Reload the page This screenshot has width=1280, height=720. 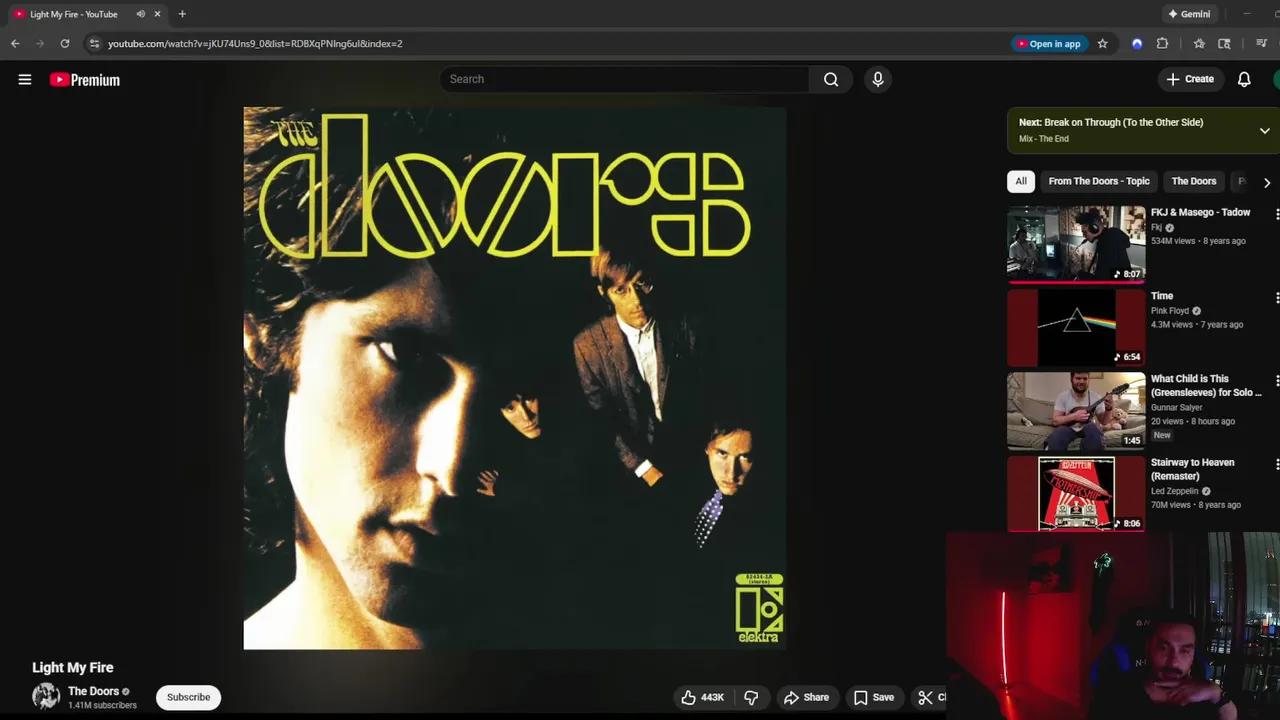[65, 44]
